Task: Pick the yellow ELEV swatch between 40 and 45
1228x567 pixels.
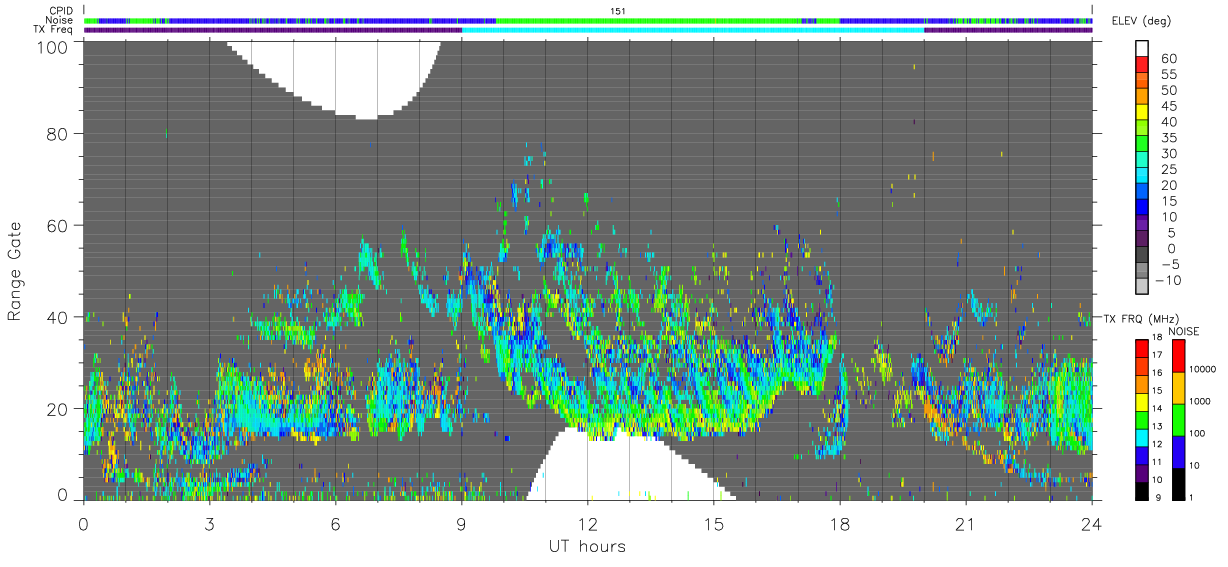Action: (1143, 114)
